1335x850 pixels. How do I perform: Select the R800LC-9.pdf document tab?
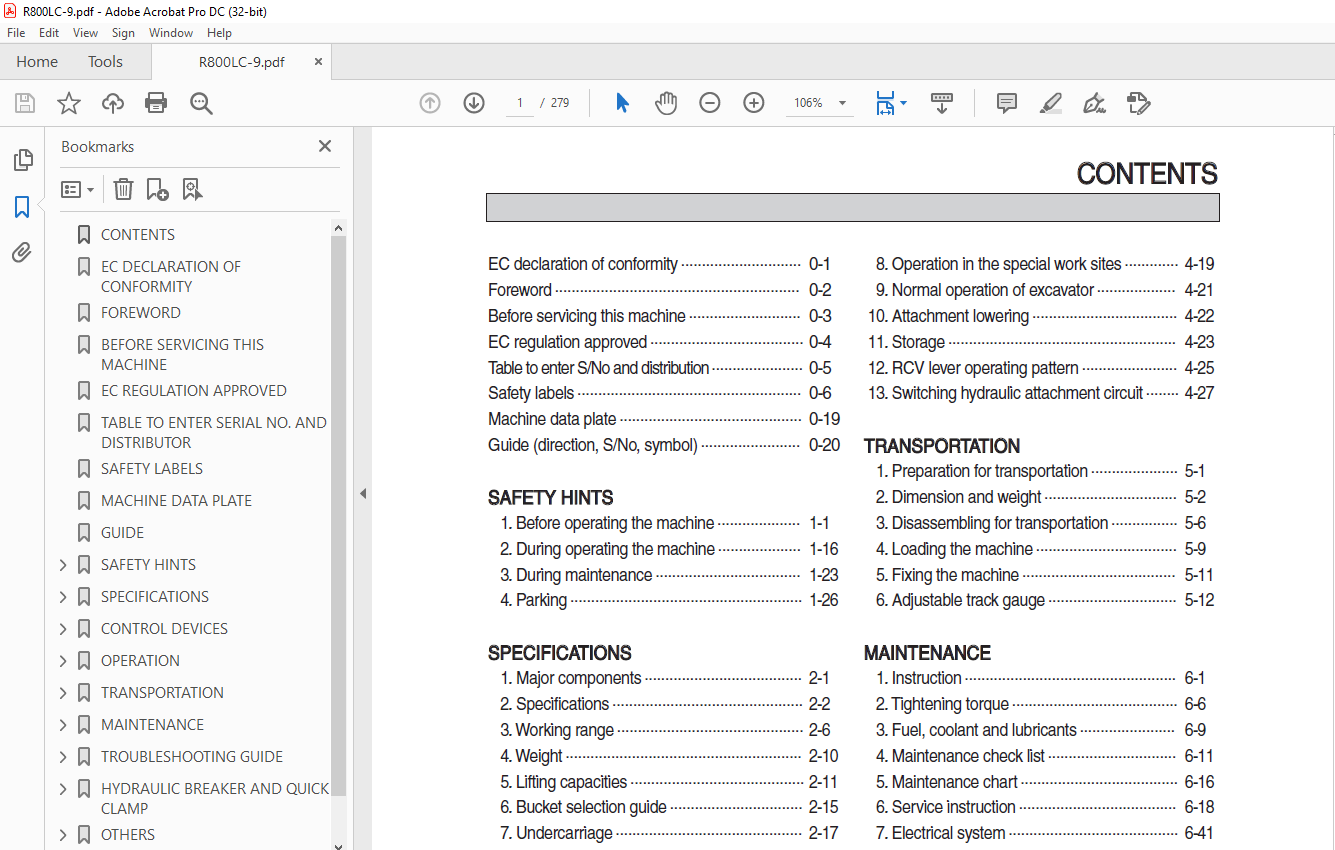[x=241, y=62]
